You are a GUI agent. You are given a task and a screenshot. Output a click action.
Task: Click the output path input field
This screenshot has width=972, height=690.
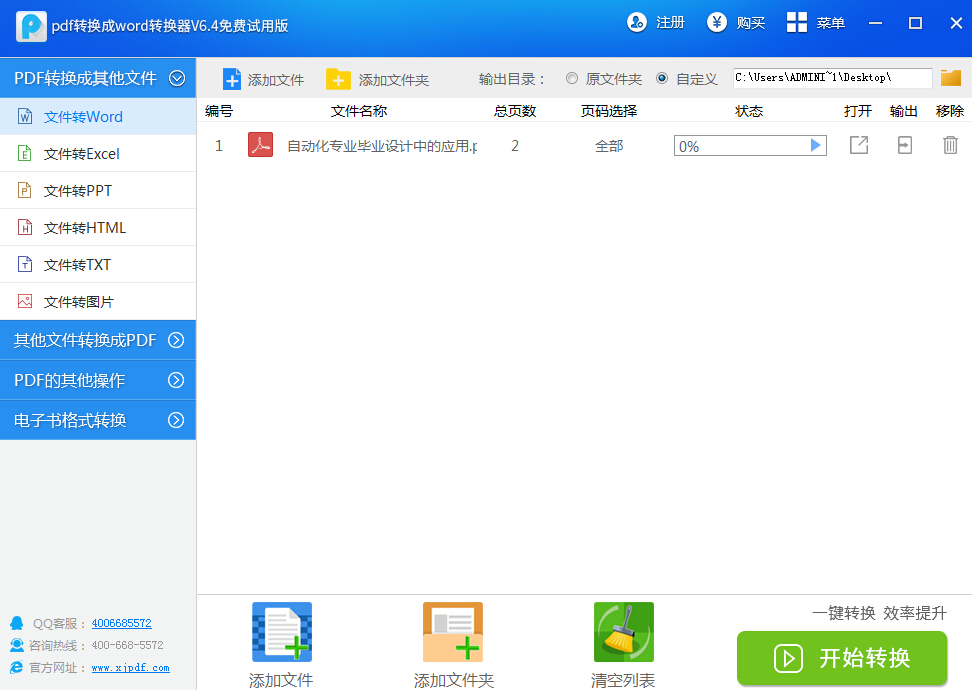[x=830, y=77]
